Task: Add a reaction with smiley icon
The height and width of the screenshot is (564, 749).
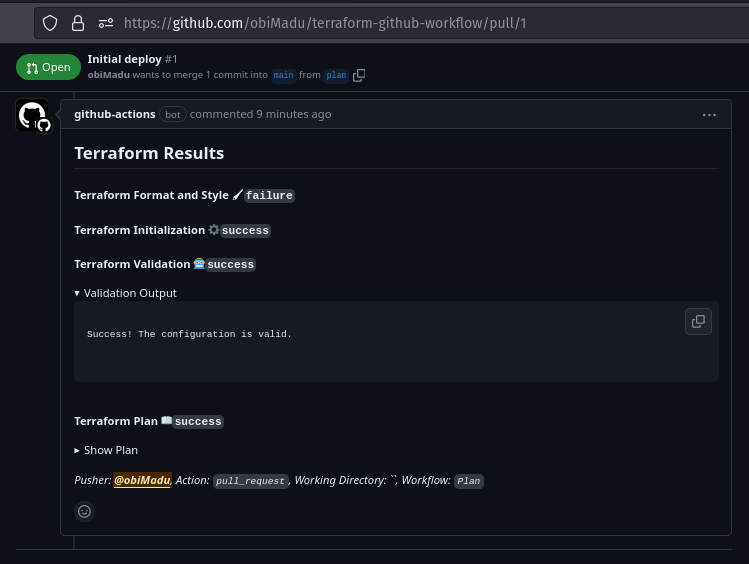Action: pyautogui.click(x=85, y=511)
